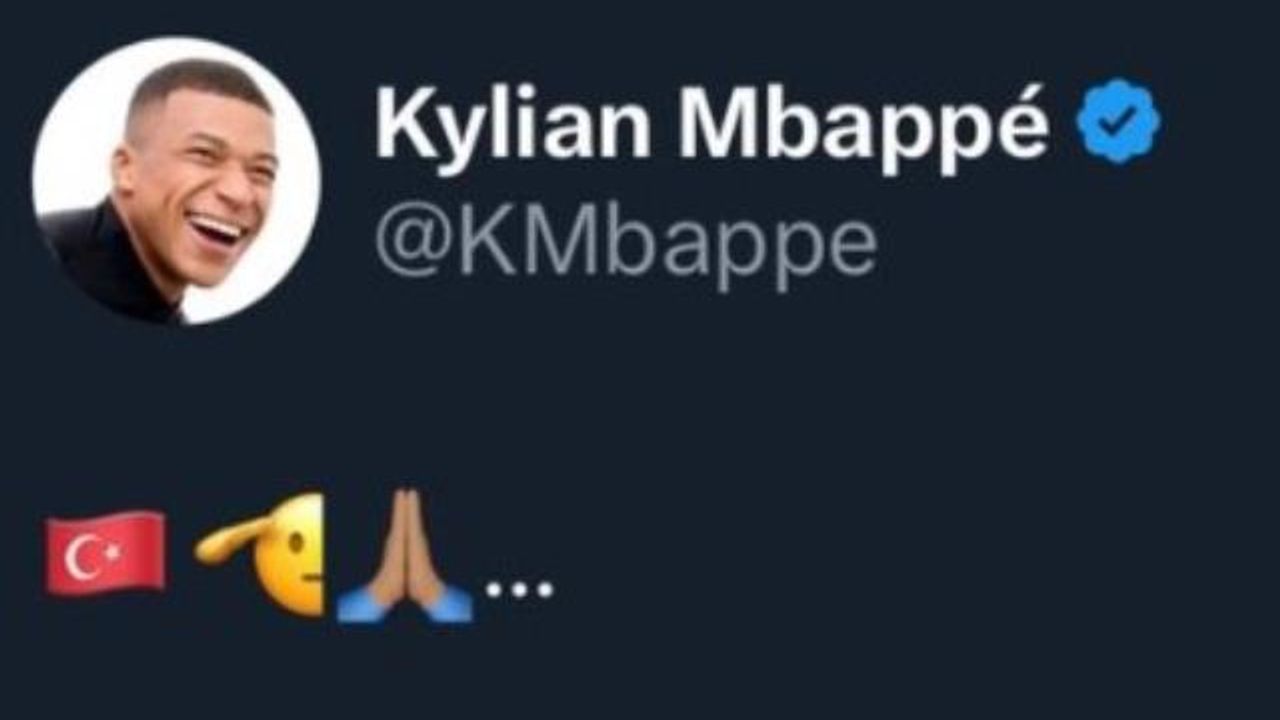Open the @KMbappe handle link
1280x720 pixels.
click(626, 246)
